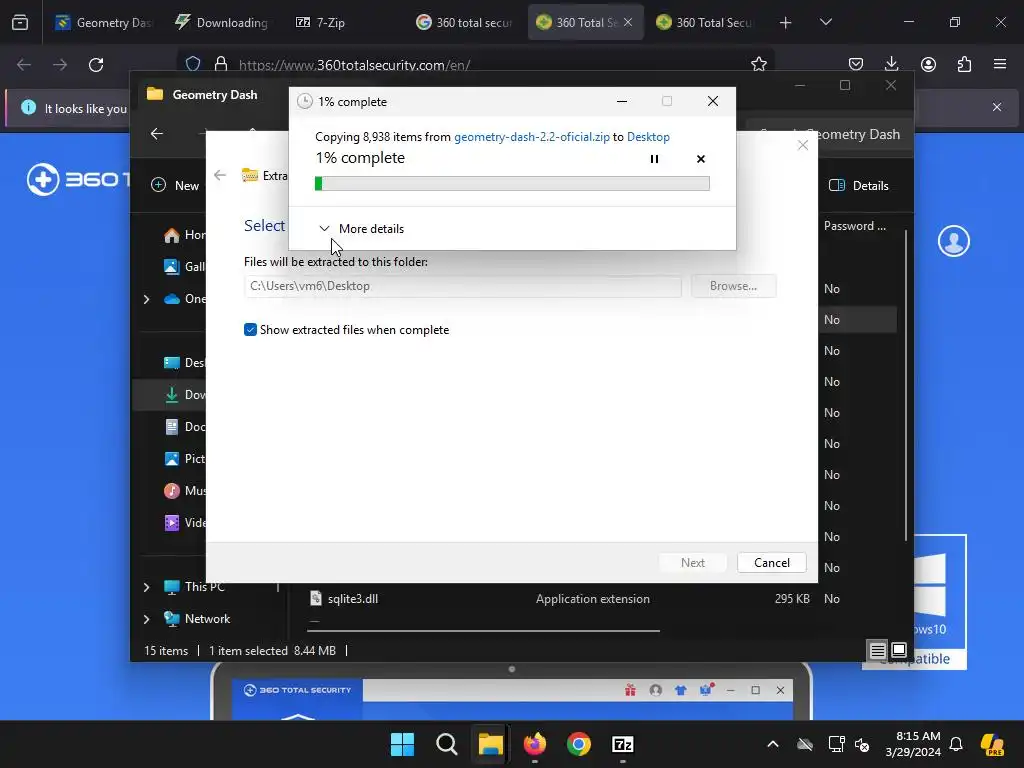Open notifications bell in taskbar

[956, 744]
